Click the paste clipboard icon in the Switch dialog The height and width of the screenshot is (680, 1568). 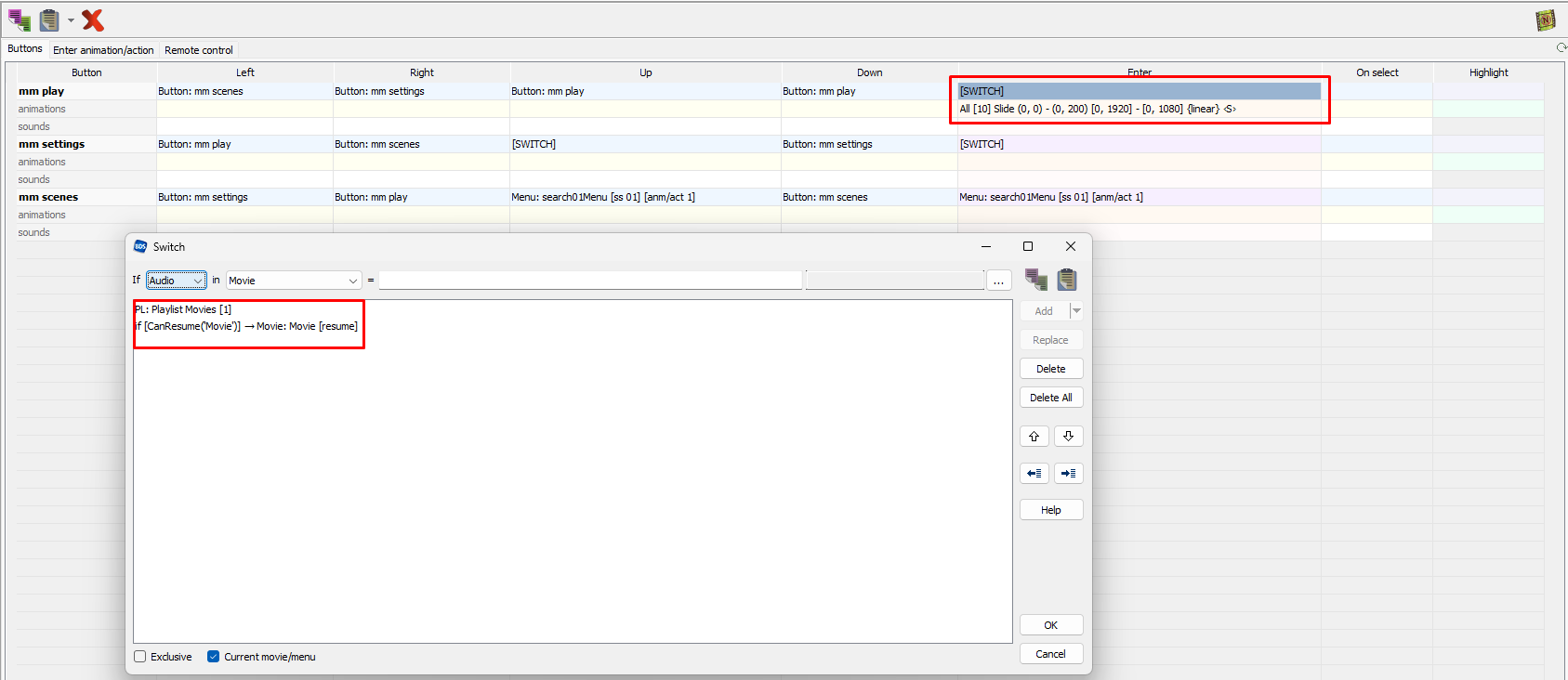(1067, 280)
